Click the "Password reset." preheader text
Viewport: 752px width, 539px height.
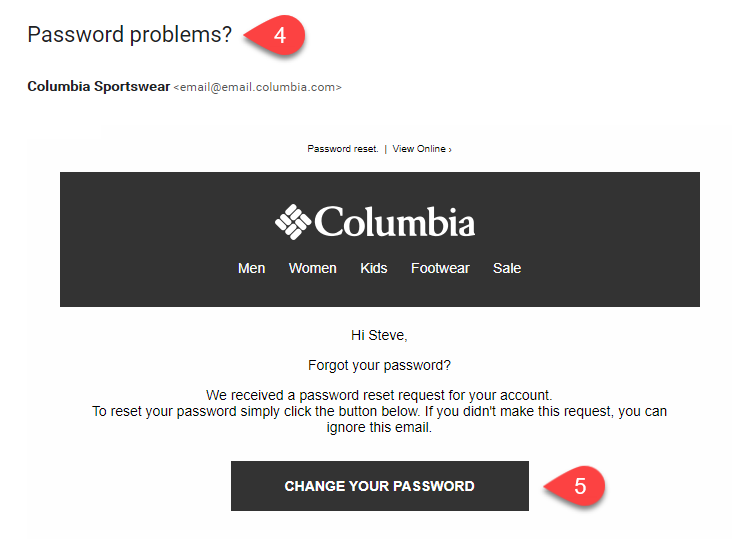pos(342,149)
